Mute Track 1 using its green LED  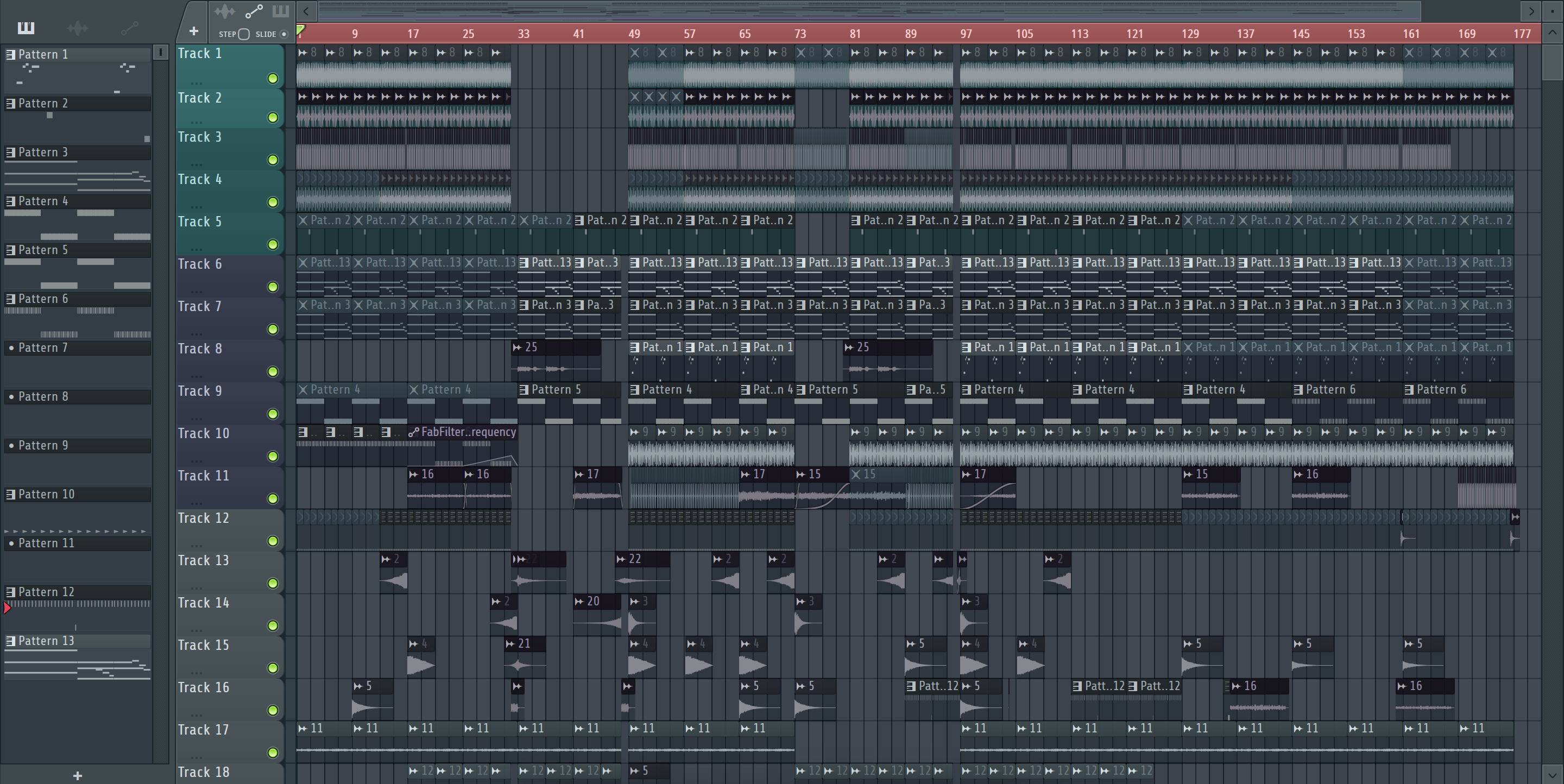pos(273,78)
